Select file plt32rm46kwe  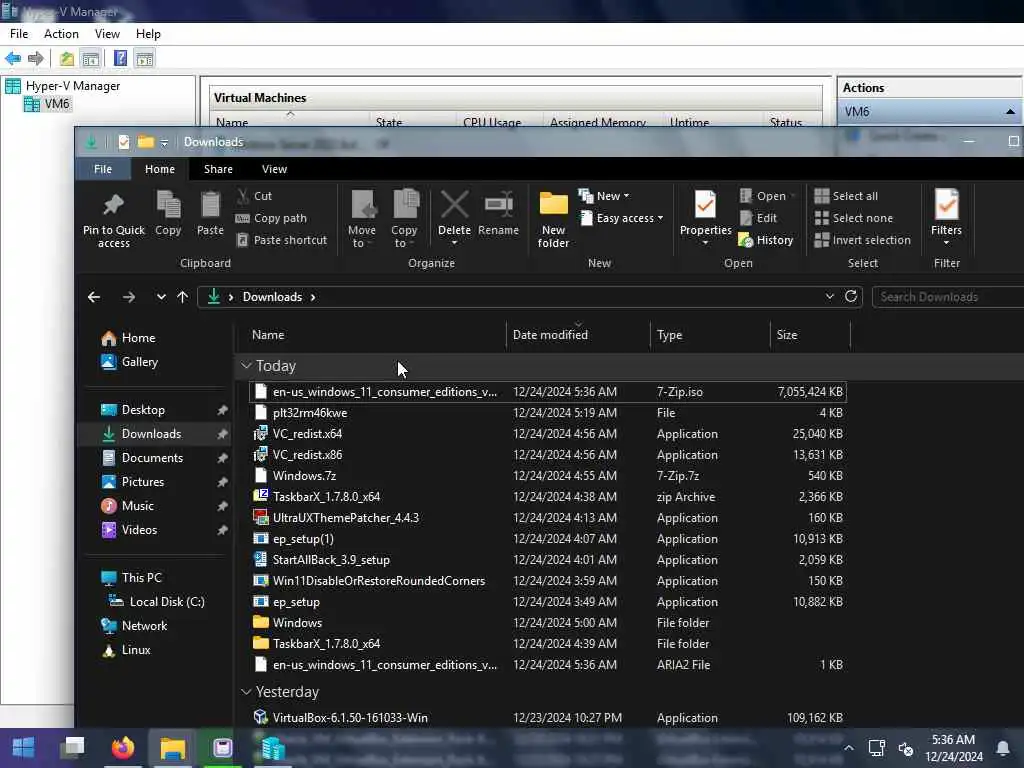[x=547, y=413]
